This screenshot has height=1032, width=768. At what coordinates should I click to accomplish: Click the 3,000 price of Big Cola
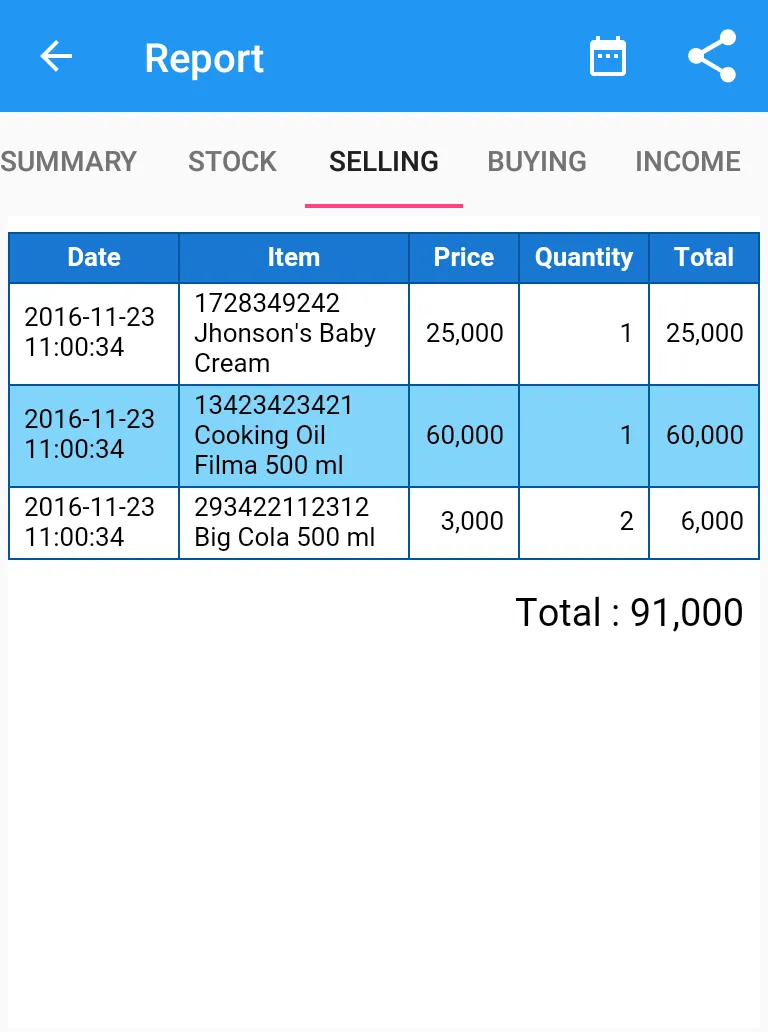point(464,523)
